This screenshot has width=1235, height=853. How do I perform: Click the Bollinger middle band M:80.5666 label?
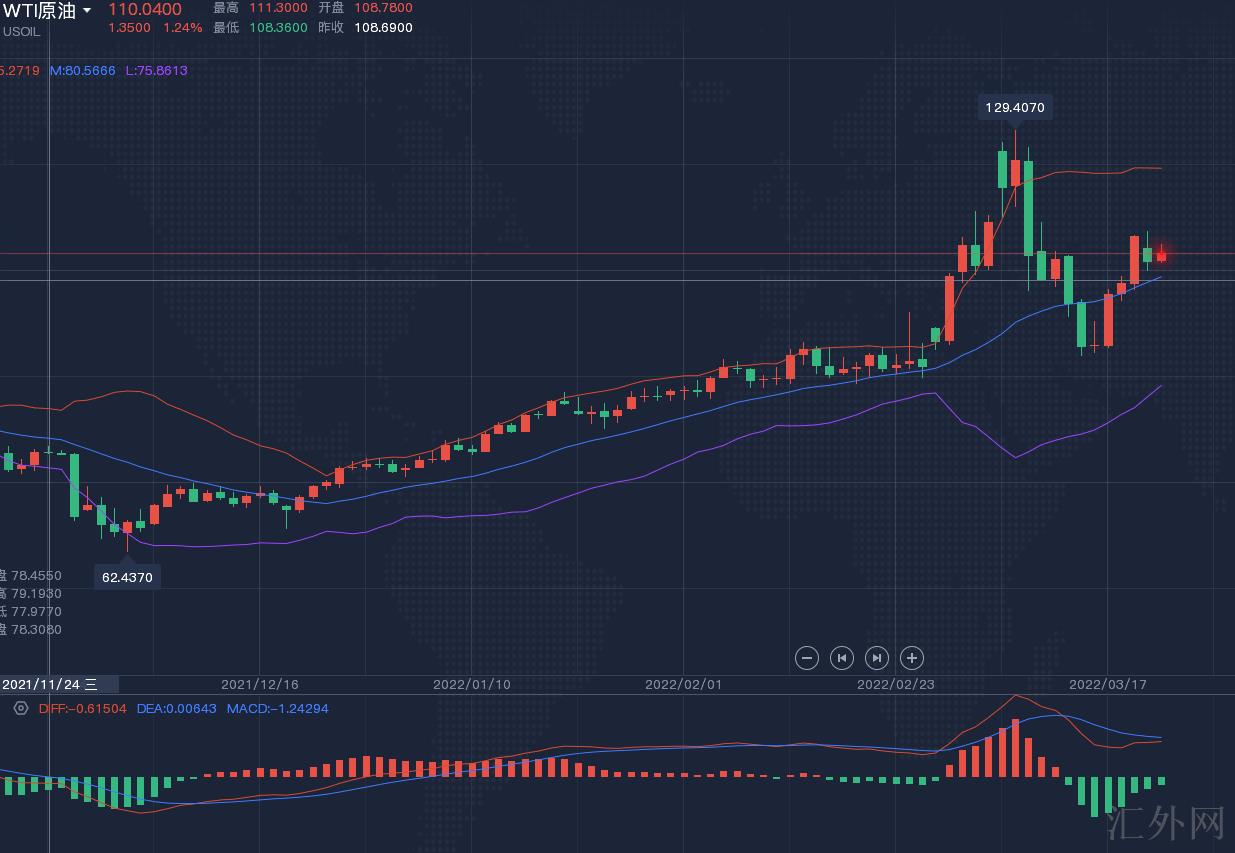pos(83,71)
